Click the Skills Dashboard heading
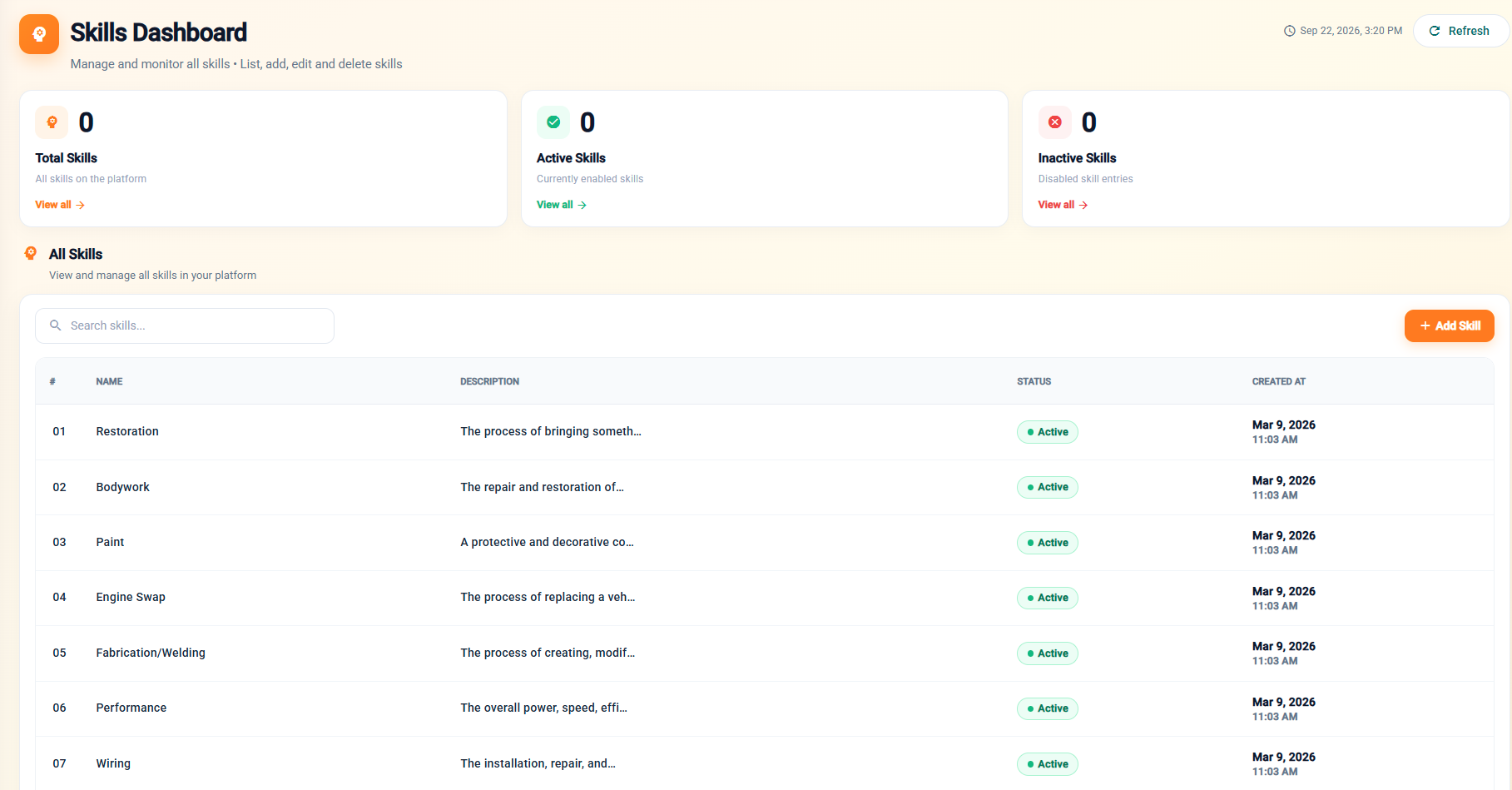This screenshot has width=1512, height=790. (158, 32)
